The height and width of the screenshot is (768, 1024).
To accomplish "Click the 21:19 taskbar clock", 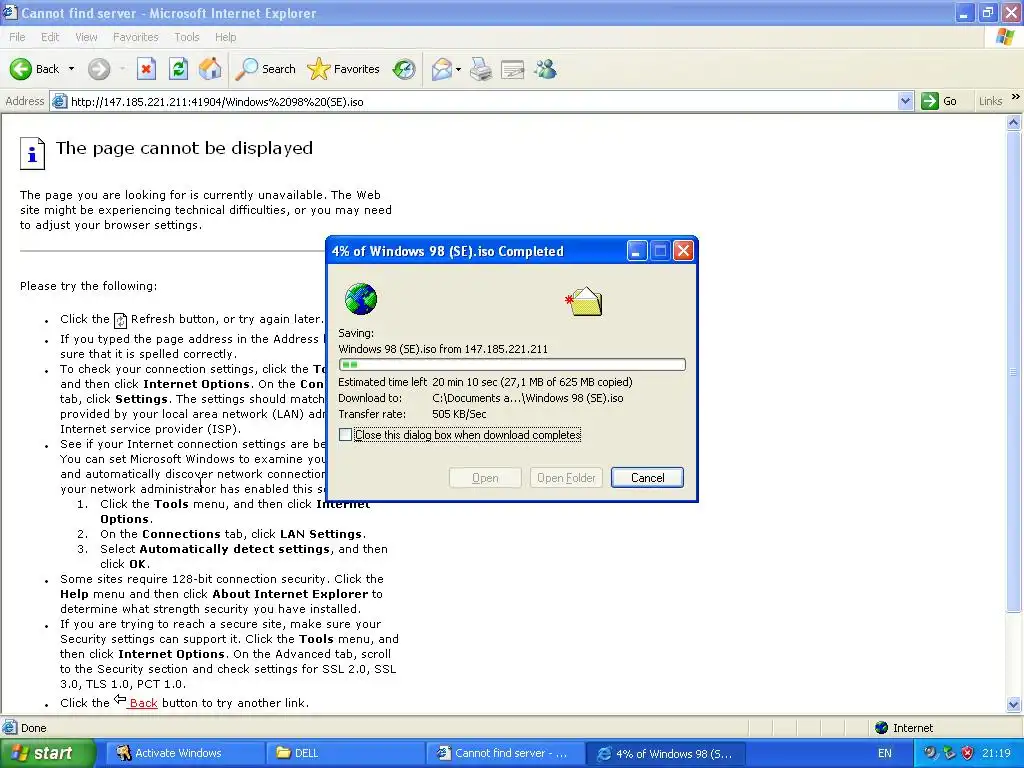I will tap(995, 753).
